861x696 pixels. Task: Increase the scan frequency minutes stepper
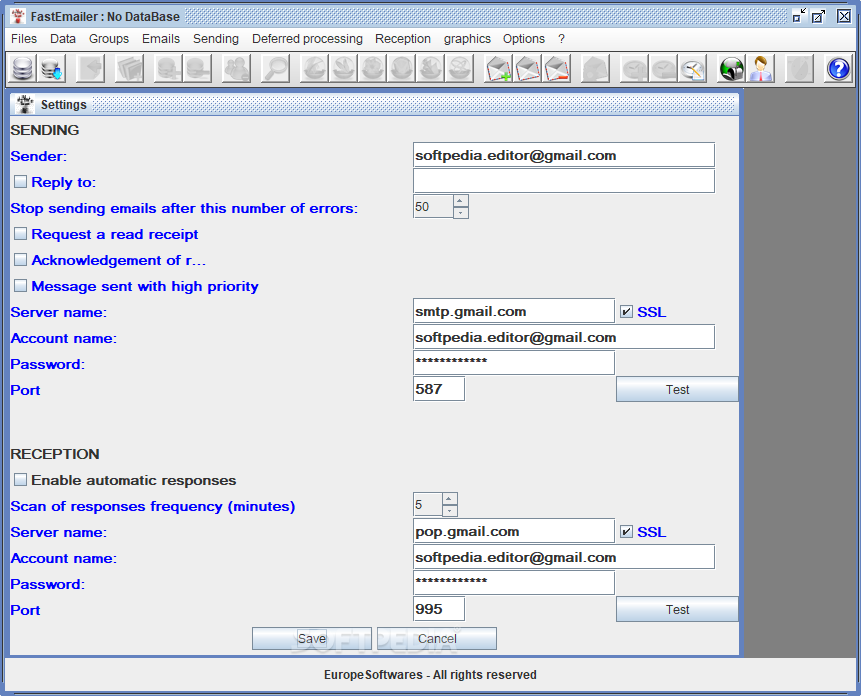point(449,499)
